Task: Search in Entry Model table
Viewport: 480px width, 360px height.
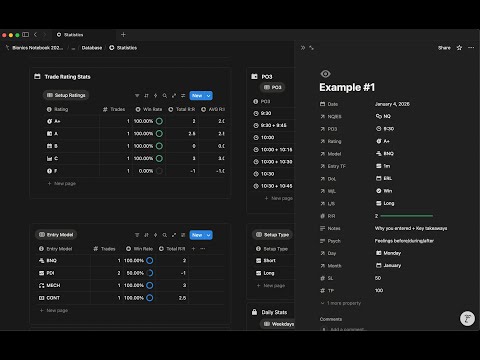Action: pos(165,235)
